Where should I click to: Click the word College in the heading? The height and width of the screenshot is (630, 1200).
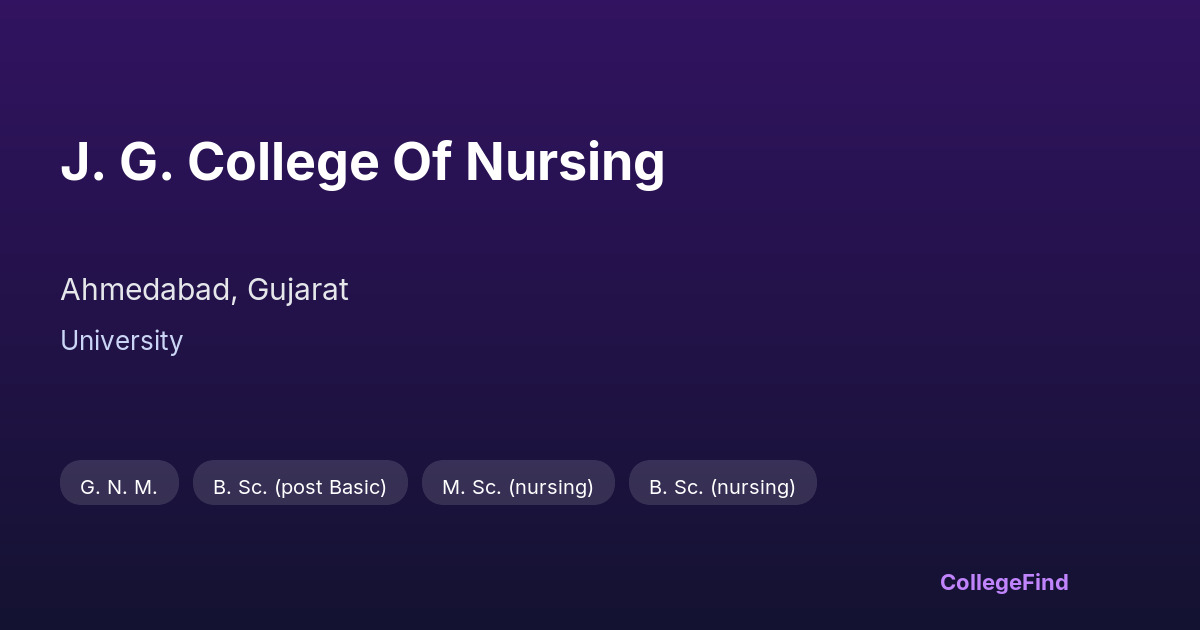[x=283, y=162]
